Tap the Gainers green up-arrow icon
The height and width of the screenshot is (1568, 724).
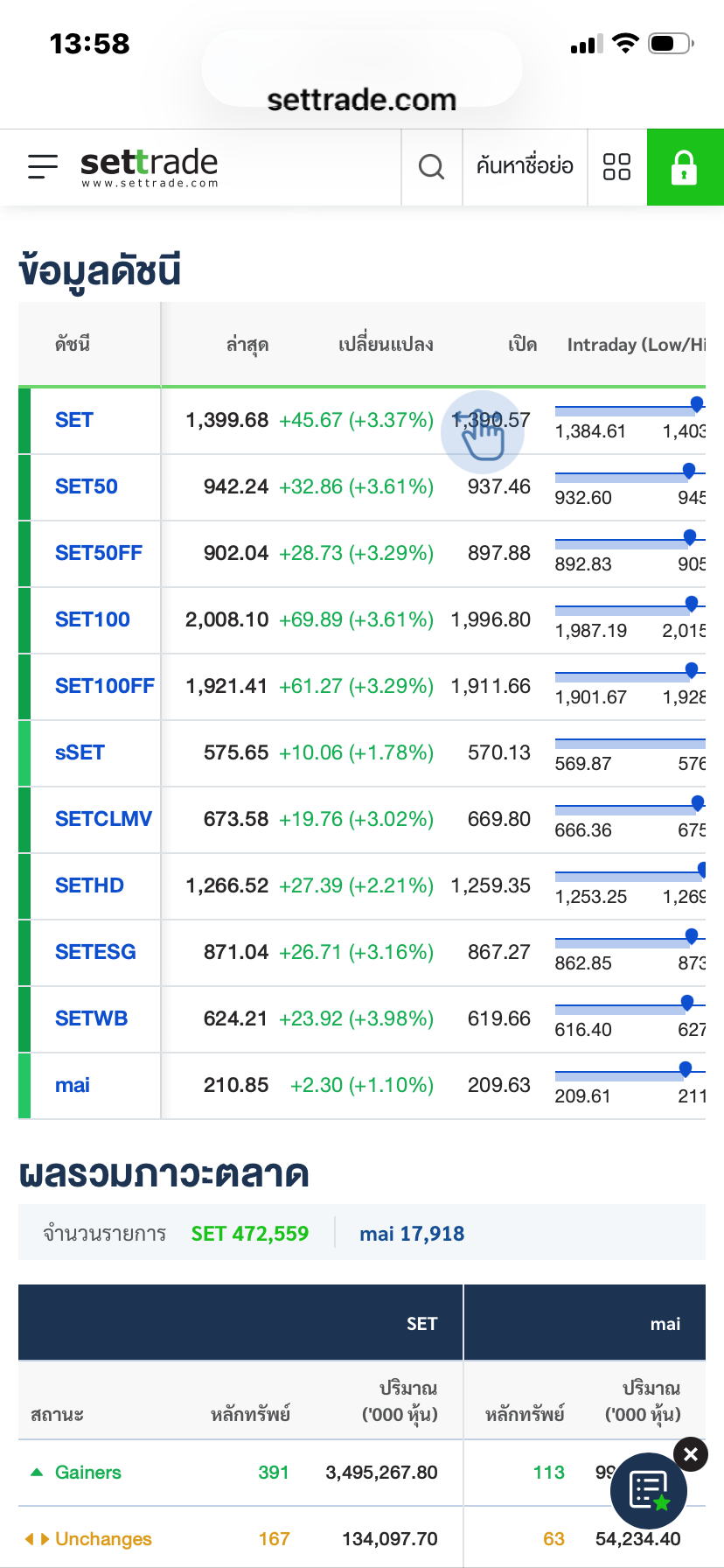[37, 1473]
